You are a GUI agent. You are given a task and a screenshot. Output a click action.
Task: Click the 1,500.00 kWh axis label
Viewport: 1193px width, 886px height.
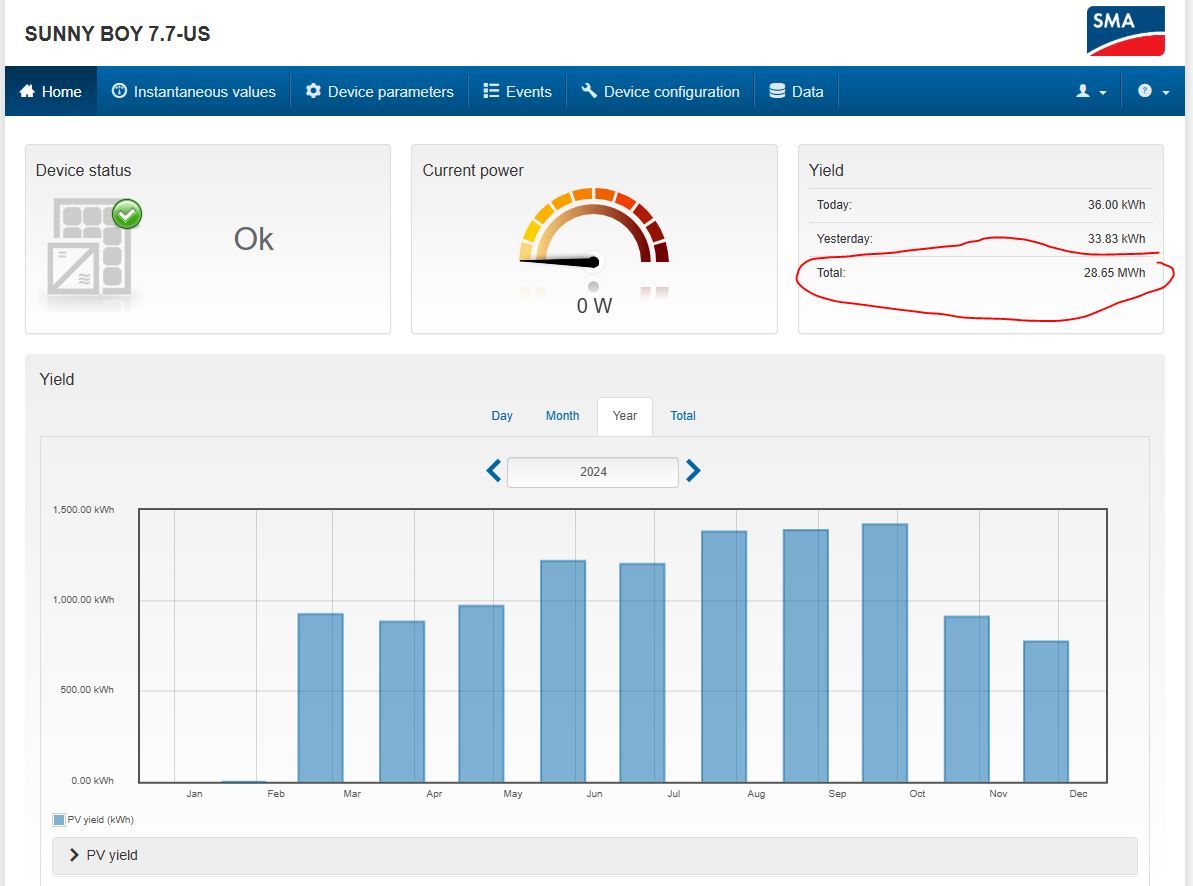84,510
